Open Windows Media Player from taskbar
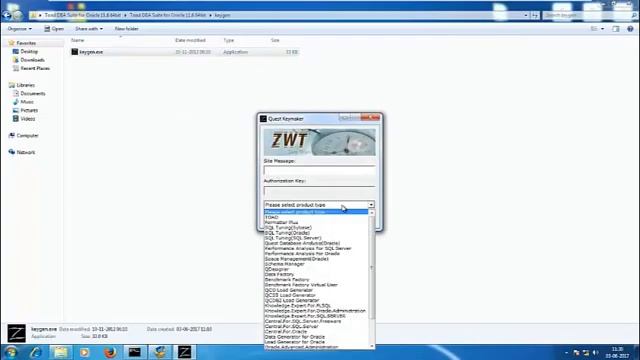 pos(85,352)
